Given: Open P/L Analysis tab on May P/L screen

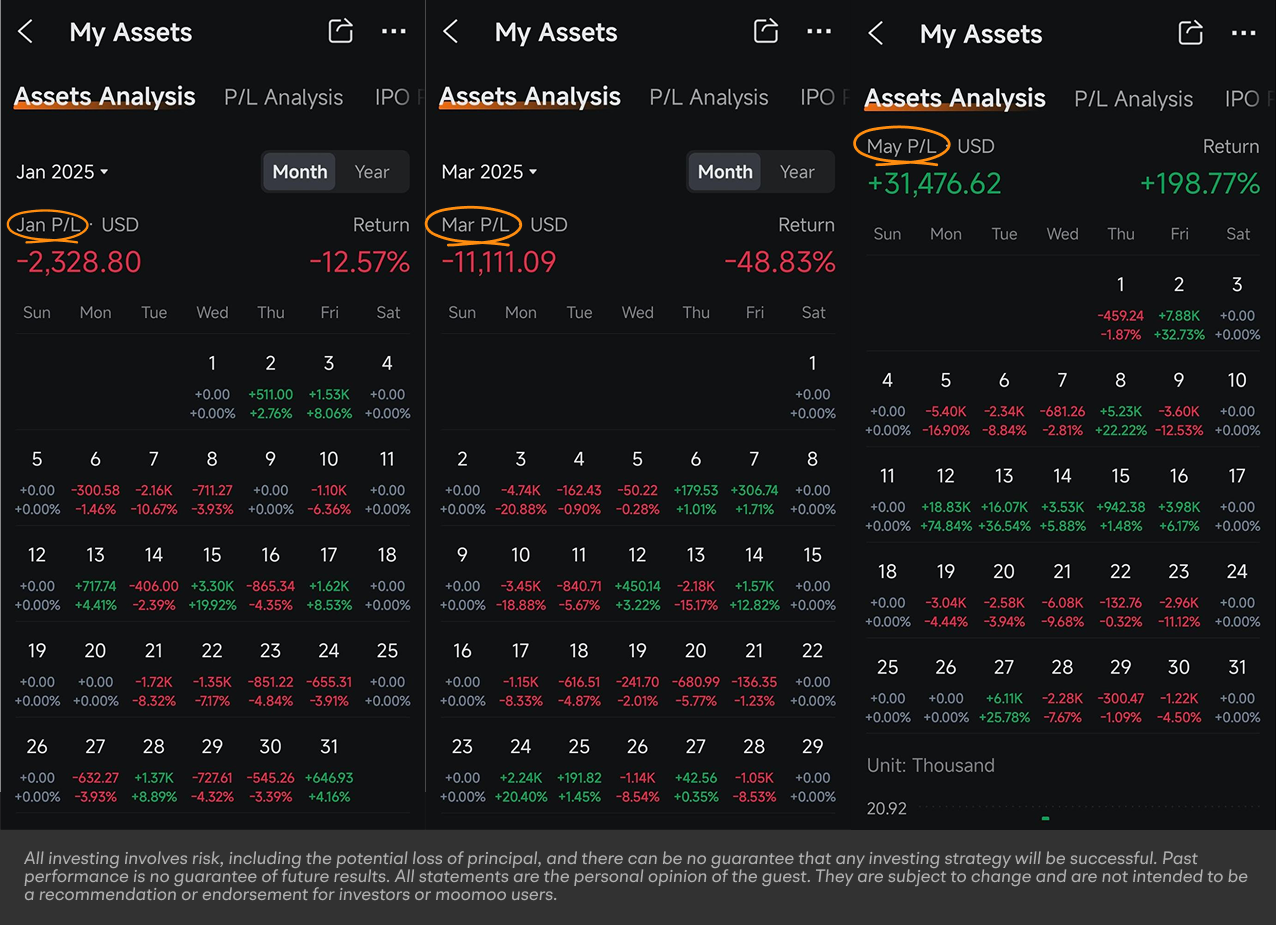Looking at the screenshot, I should pos(1134,99).
